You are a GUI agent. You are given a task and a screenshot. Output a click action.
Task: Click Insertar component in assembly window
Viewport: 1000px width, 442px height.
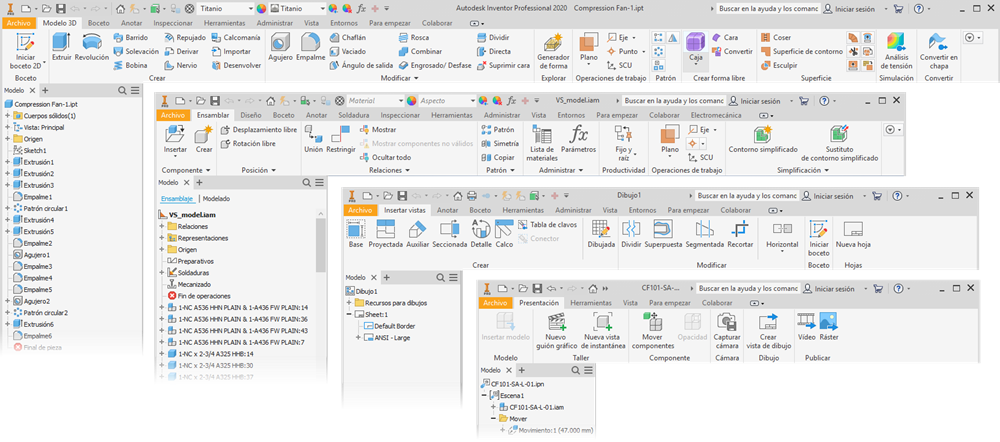pyautogui.click(x=175, y=140)
